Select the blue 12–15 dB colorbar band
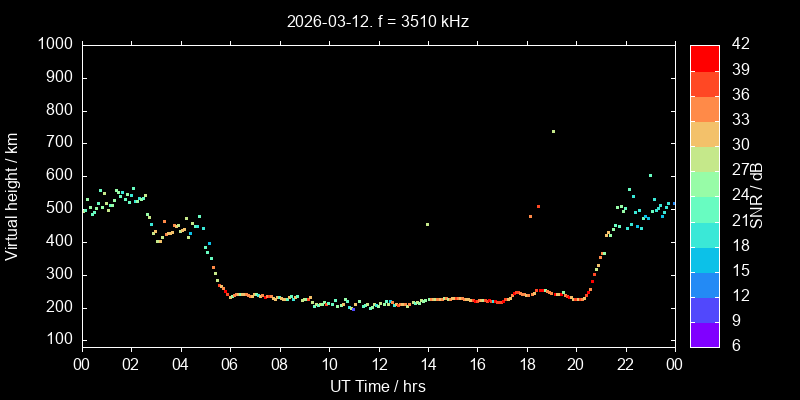This screenshot has height=400, width=800. point(705,283)
